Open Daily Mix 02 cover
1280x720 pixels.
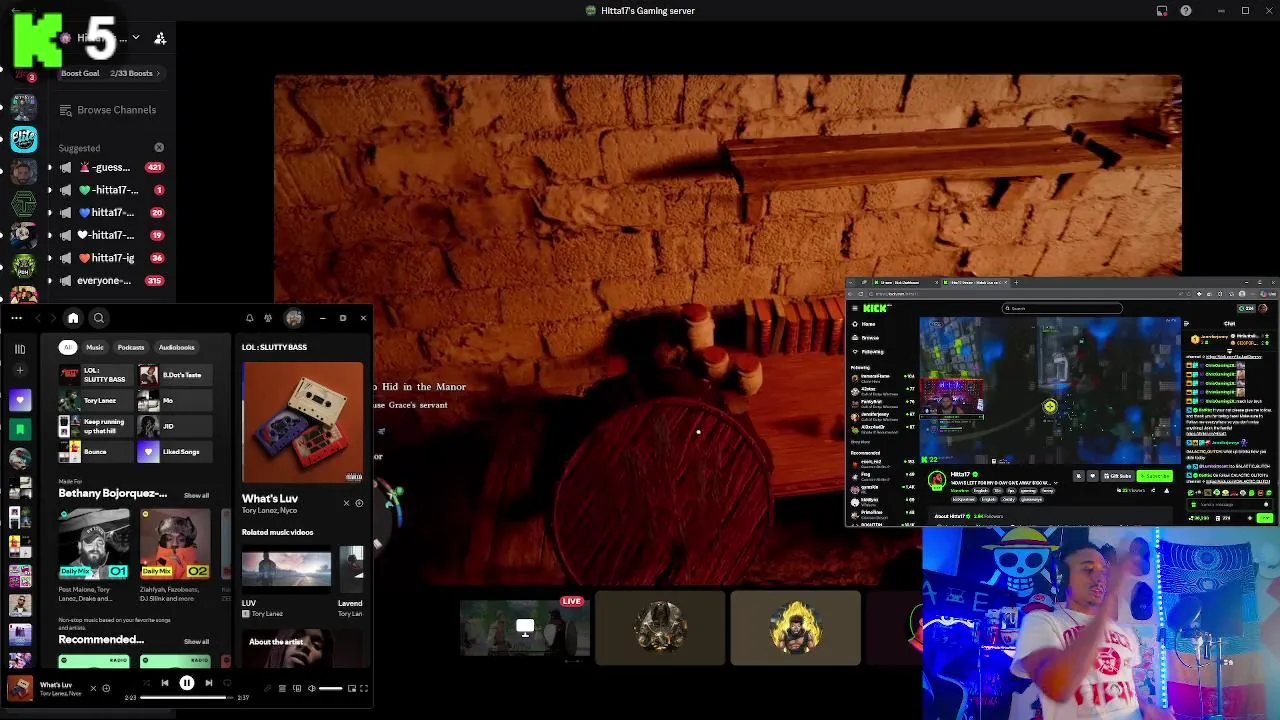tap(175, 543)
